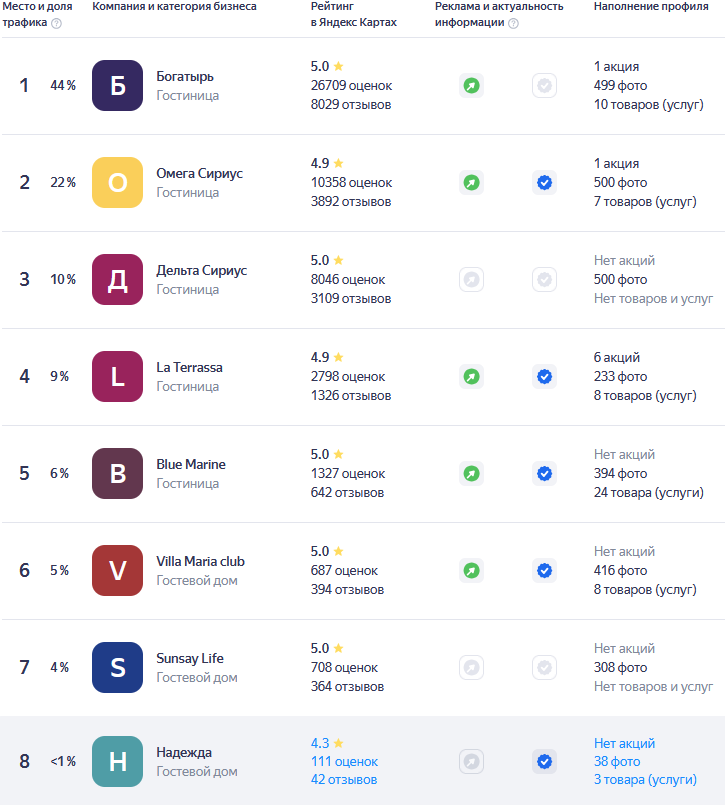Click '3 товара (услуги)' link for Надежда

[645, 780]
